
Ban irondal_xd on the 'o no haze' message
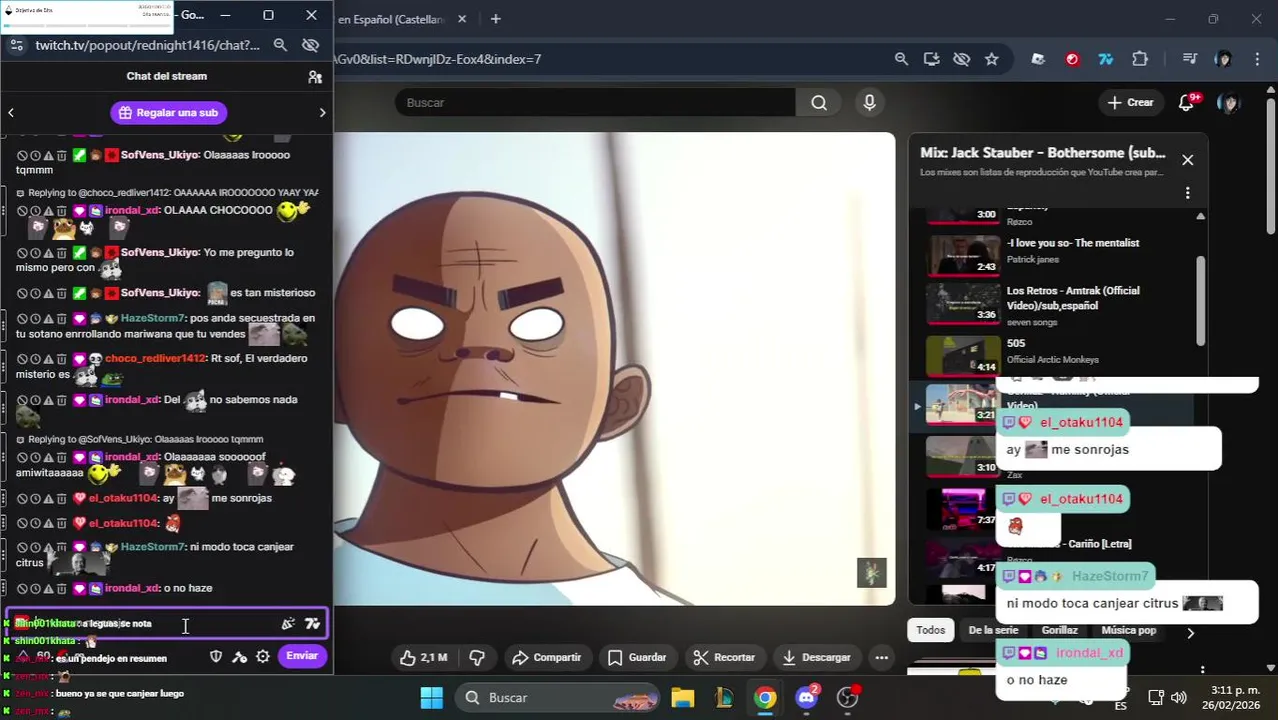[22, 589]
